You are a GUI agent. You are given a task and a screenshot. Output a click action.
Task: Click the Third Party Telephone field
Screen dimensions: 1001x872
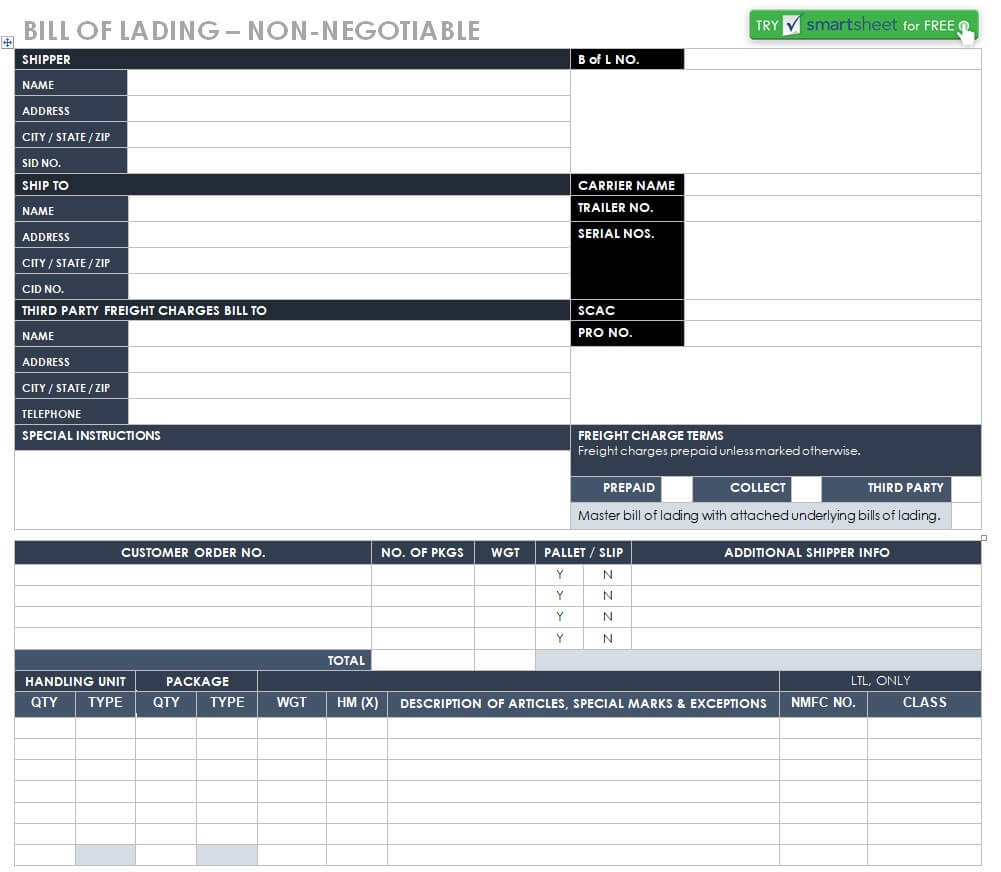pos(348,413)
